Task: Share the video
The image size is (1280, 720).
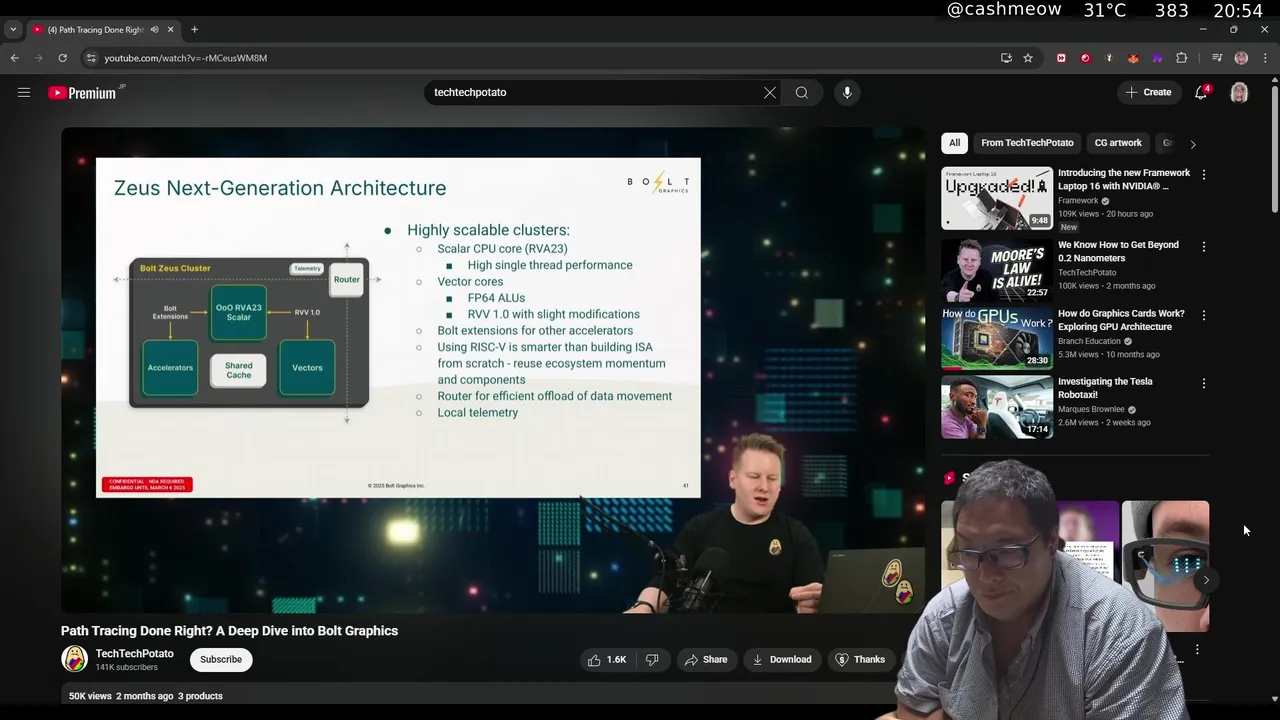Action: [x=705, y=659]
